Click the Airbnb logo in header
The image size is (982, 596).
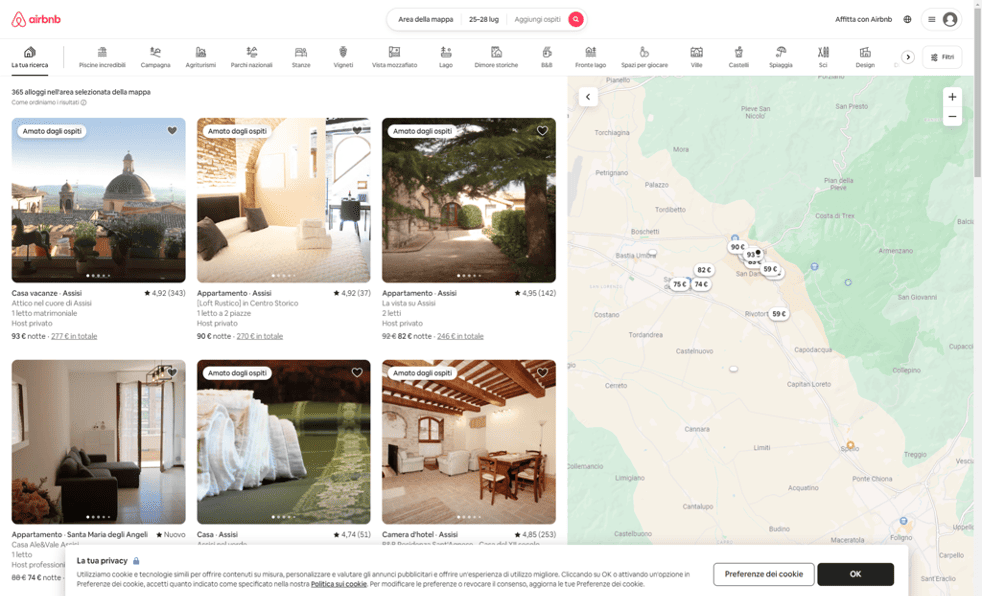pyautogui.click(x=36, y=19)
